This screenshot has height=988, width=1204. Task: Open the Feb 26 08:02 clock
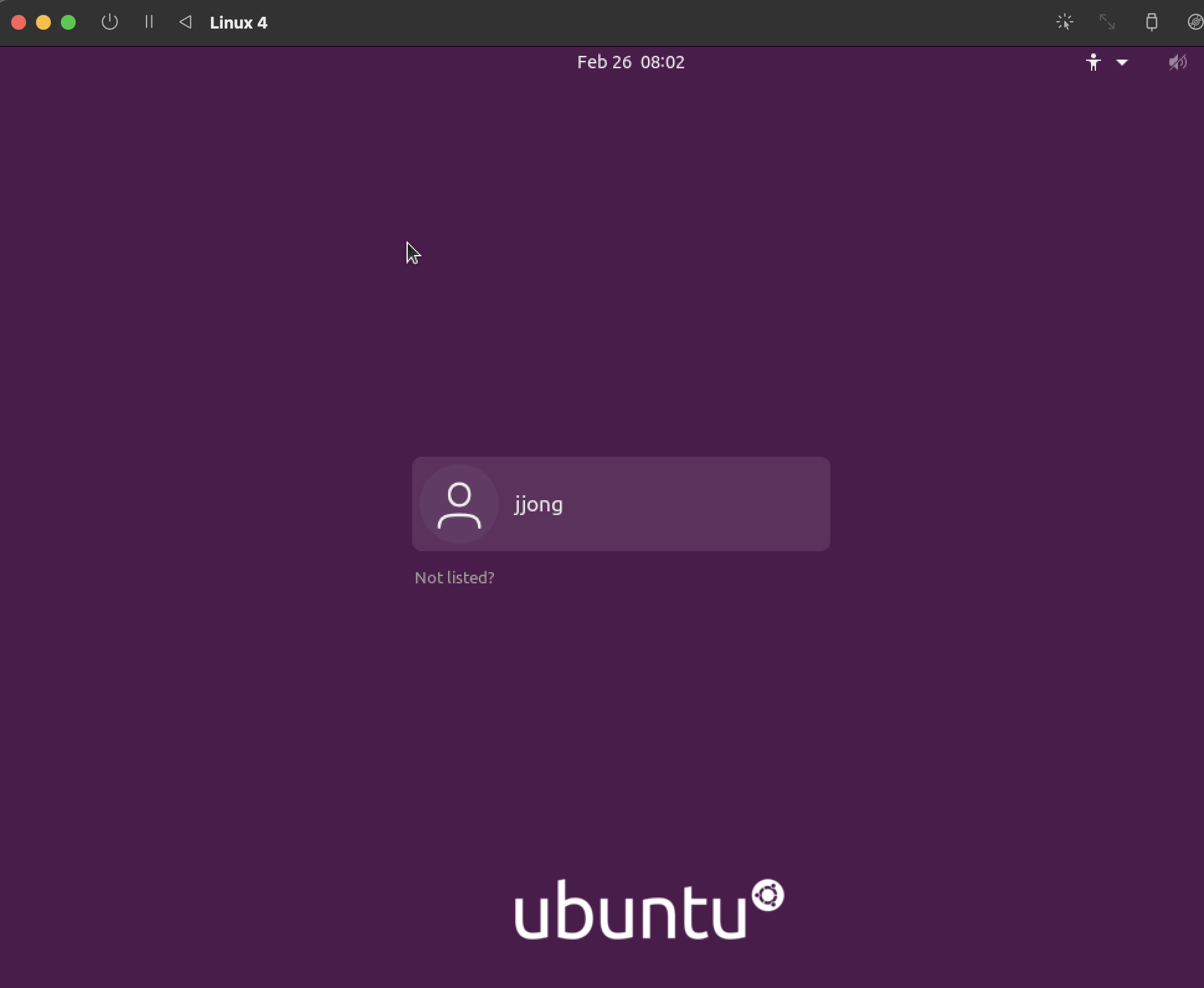[x=631, y=62]
